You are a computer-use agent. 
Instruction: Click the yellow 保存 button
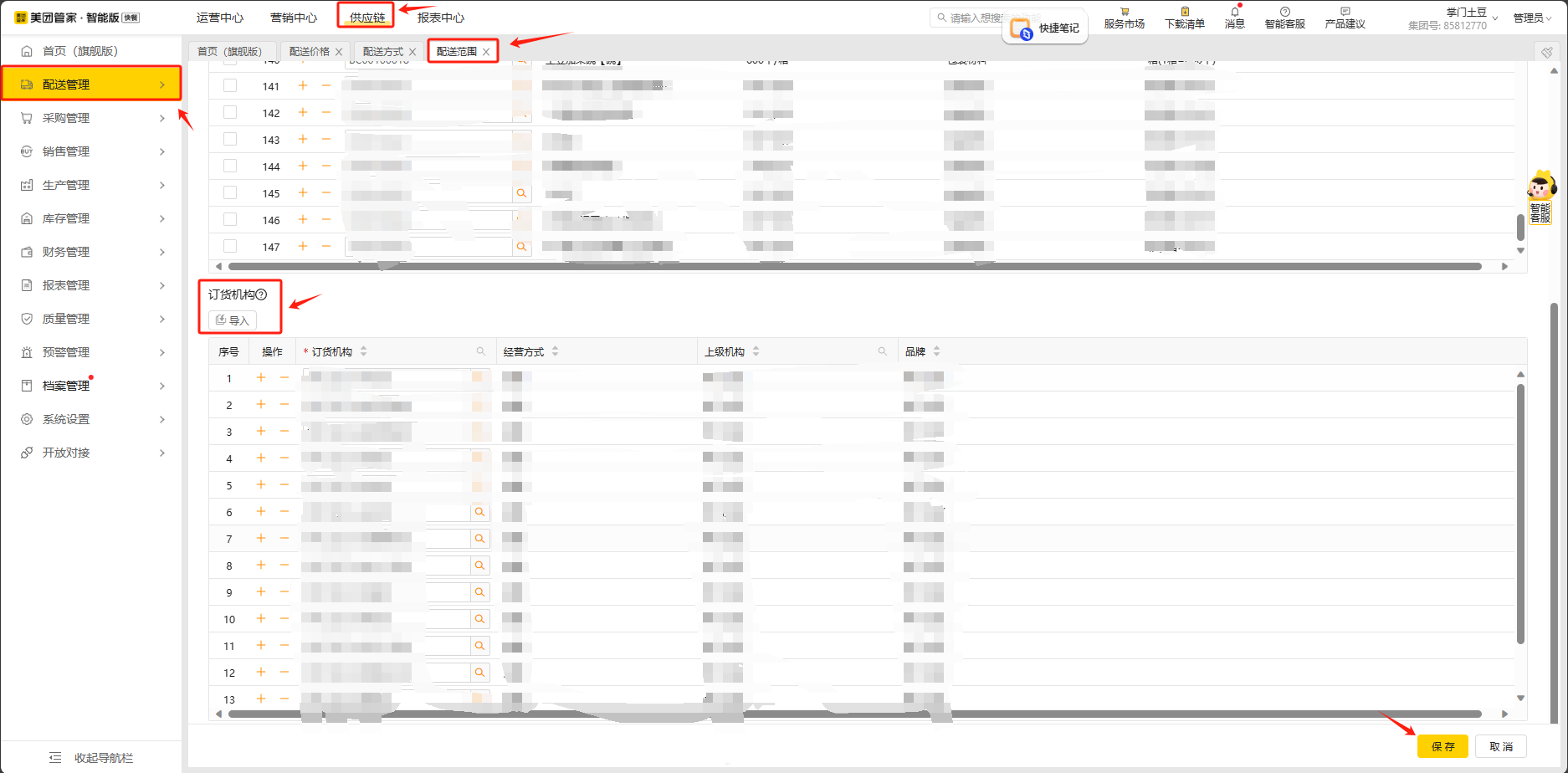1442,746
